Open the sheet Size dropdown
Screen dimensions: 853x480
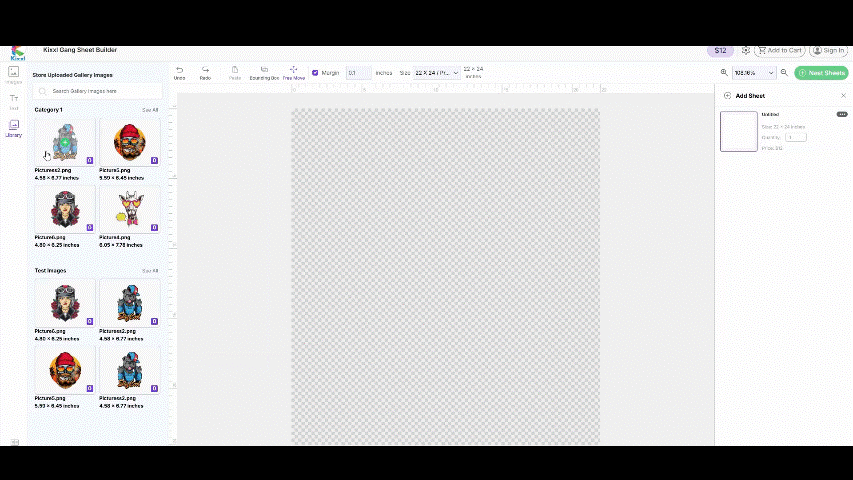pos(436,73)
